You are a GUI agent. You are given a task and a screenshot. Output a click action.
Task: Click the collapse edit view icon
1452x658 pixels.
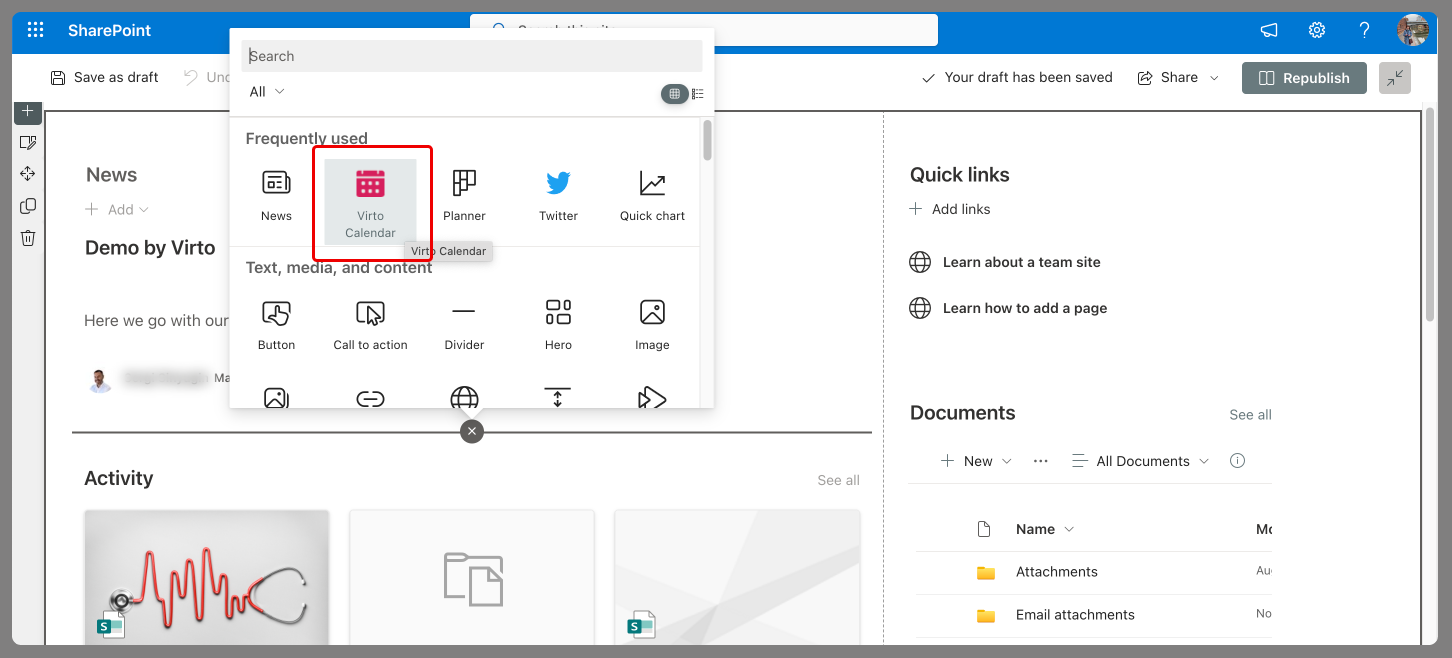[1394, 78]
